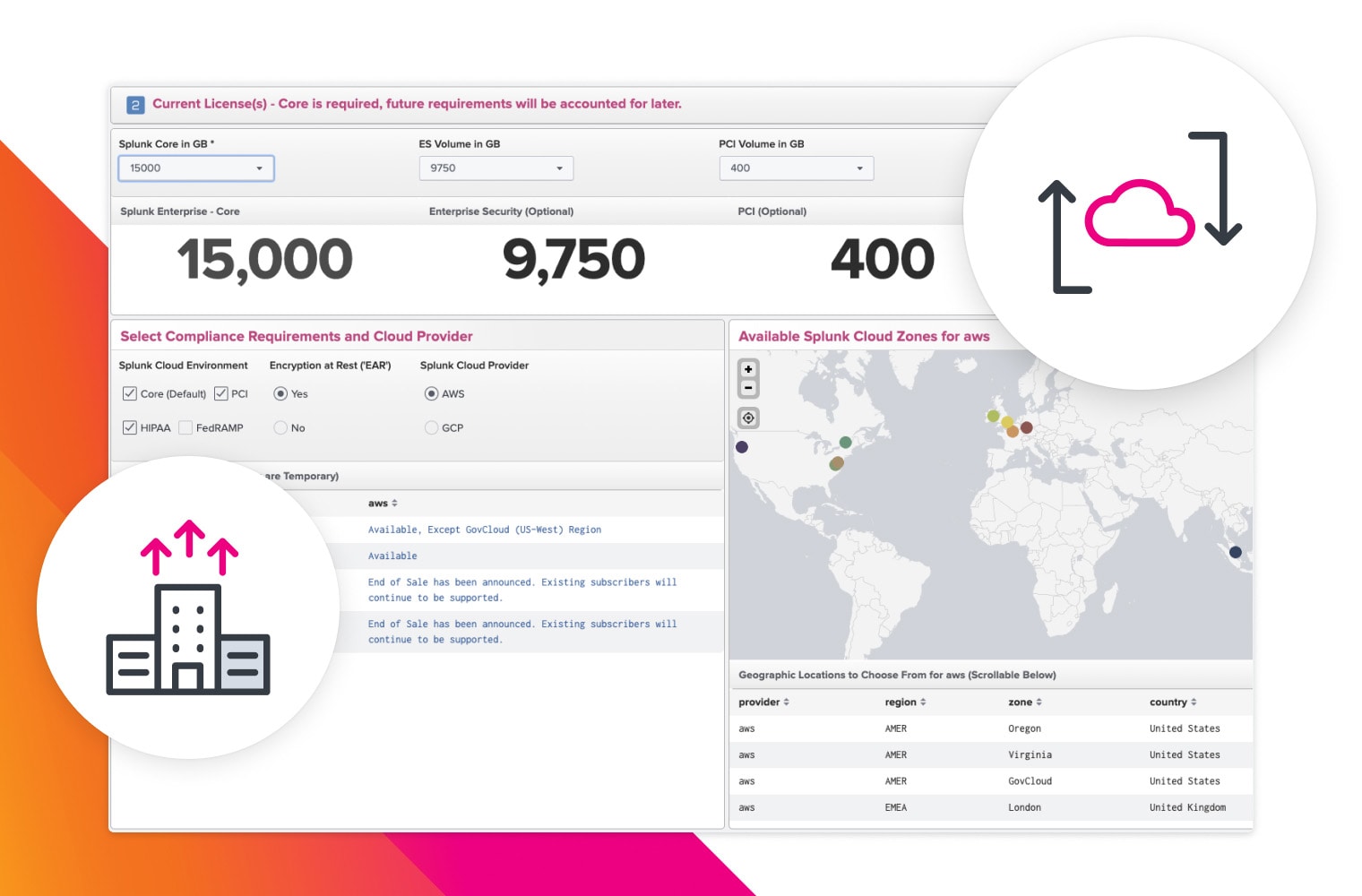Toggle the HIPAA checkbox
The height and width of the screenshot is (896, 1362).
tap(130, 427)
